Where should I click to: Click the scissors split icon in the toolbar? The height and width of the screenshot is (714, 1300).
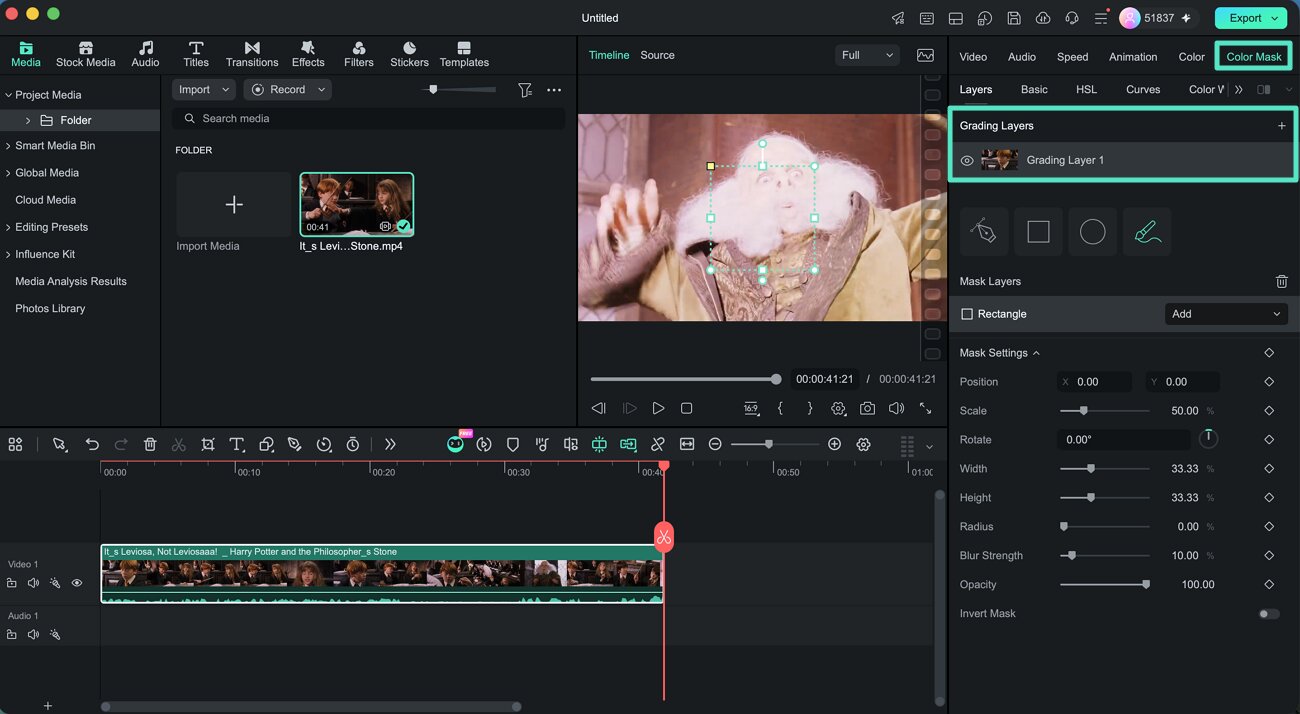tap(179, 444)
